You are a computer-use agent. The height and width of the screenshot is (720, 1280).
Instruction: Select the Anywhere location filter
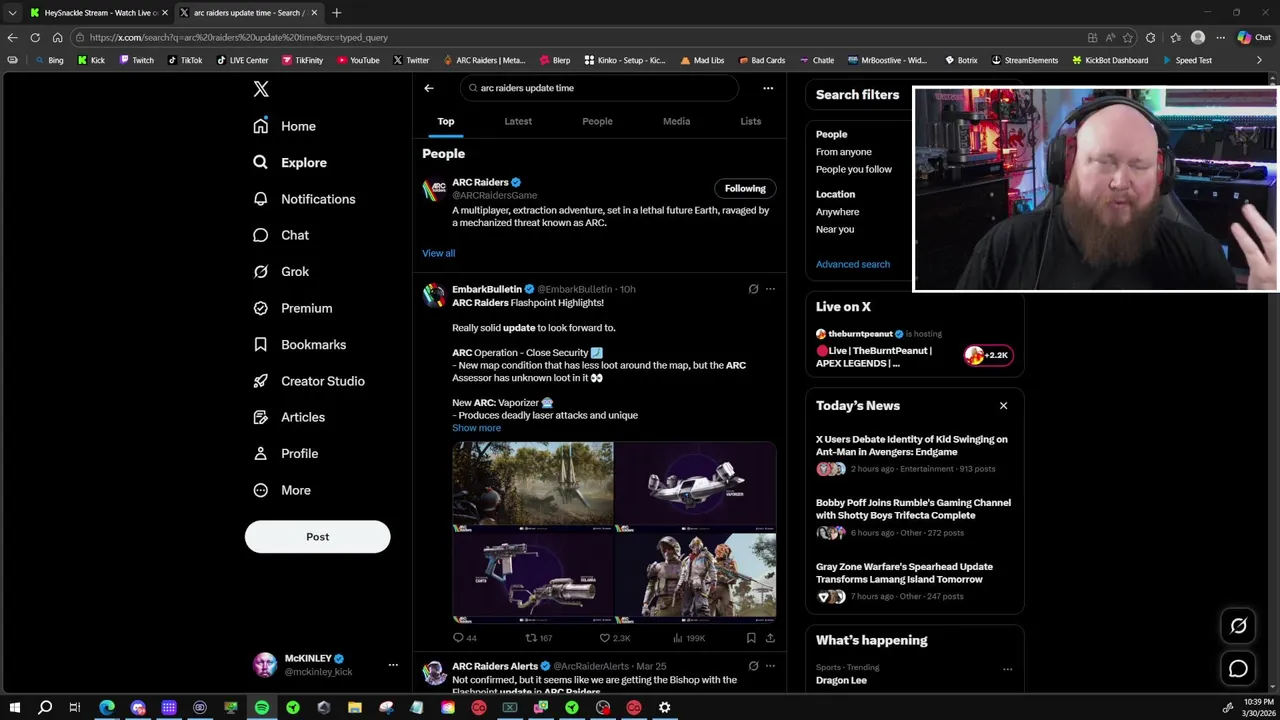click(837, 212)
